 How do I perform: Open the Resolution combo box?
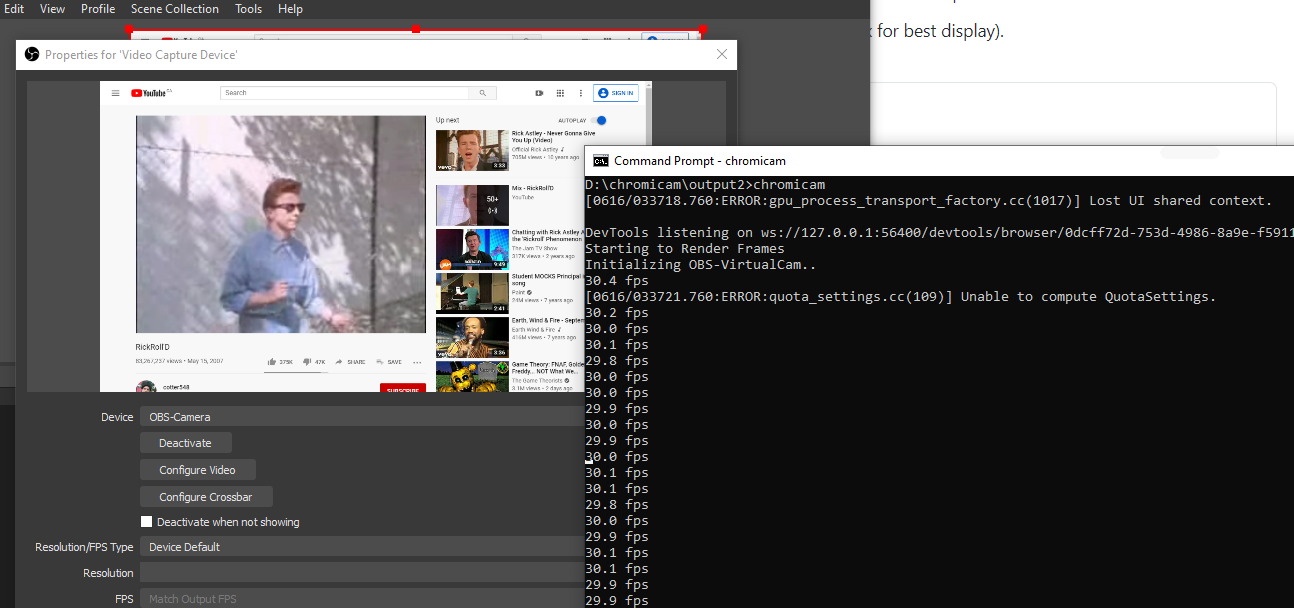click(362, 573)
